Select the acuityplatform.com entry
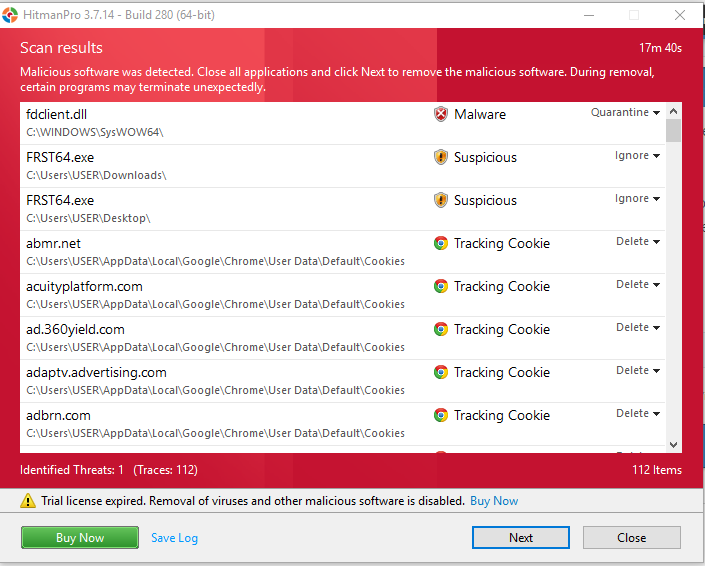Viewport: 705px width, 566px height. click(x=343, y=295)
